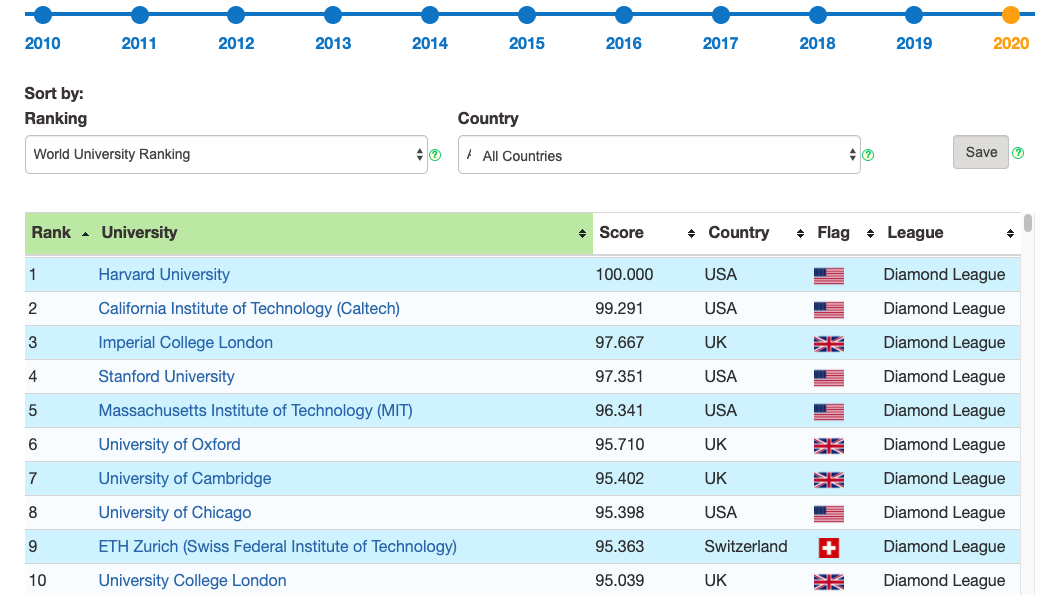Select year 2019 on the timeline

pos(914,15)
